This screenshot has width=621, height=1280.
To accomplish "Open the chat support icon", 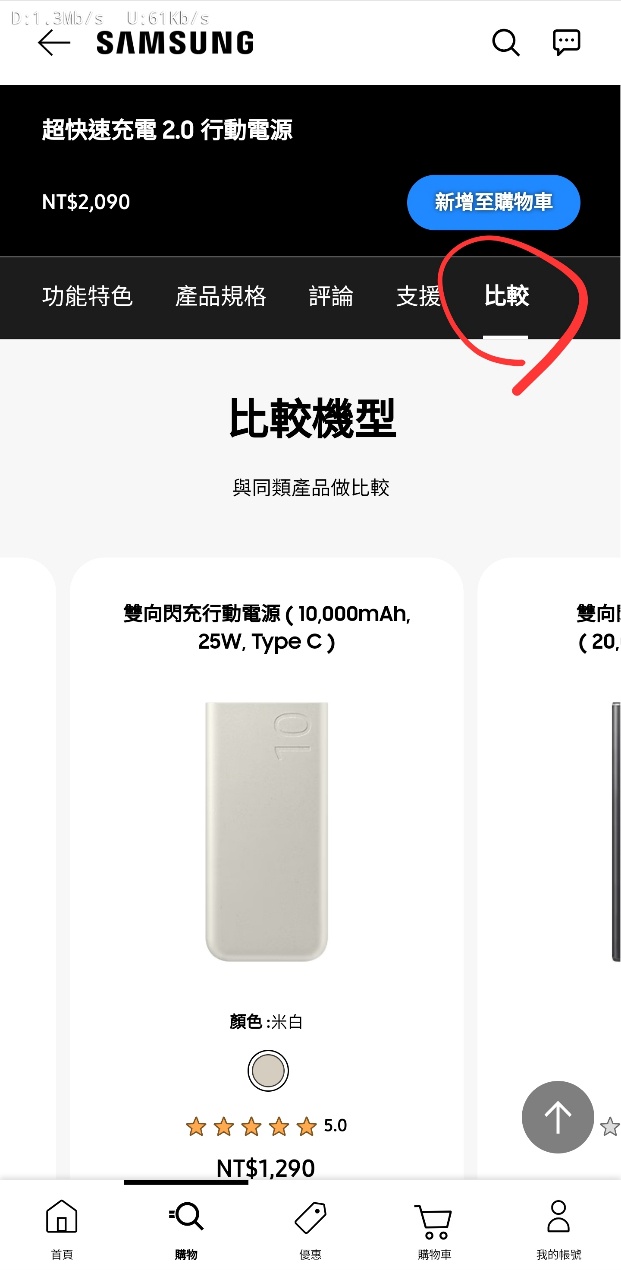I will pos(567,42).
